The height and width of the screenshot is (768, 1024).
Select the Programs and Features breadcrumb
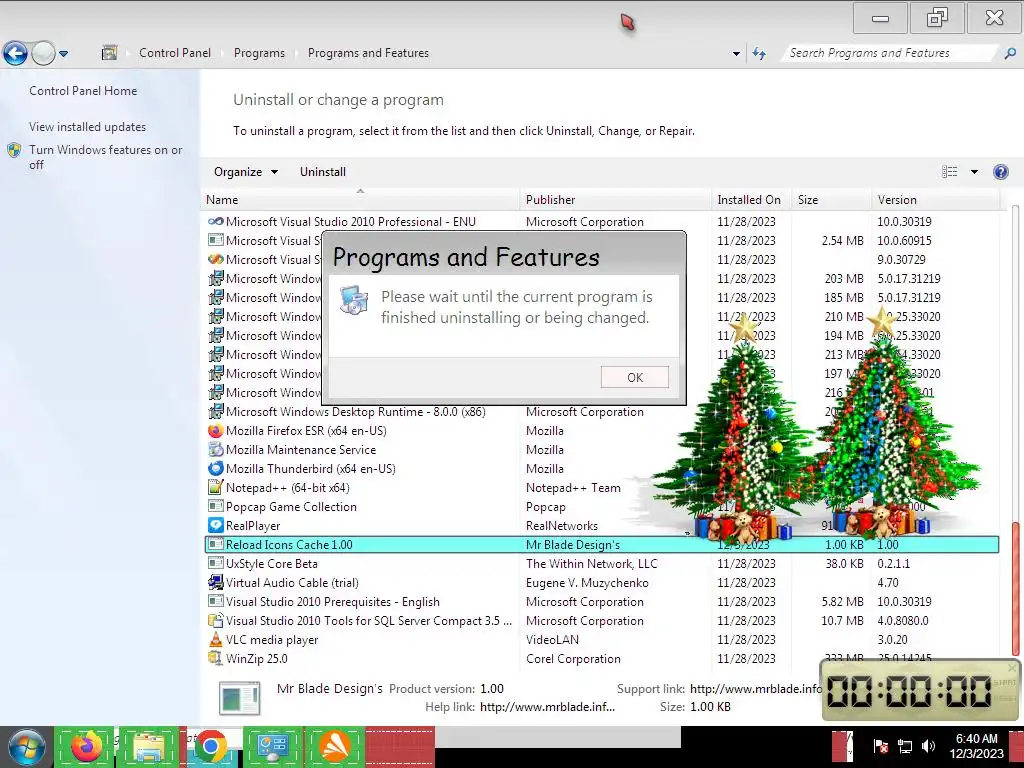368,53
